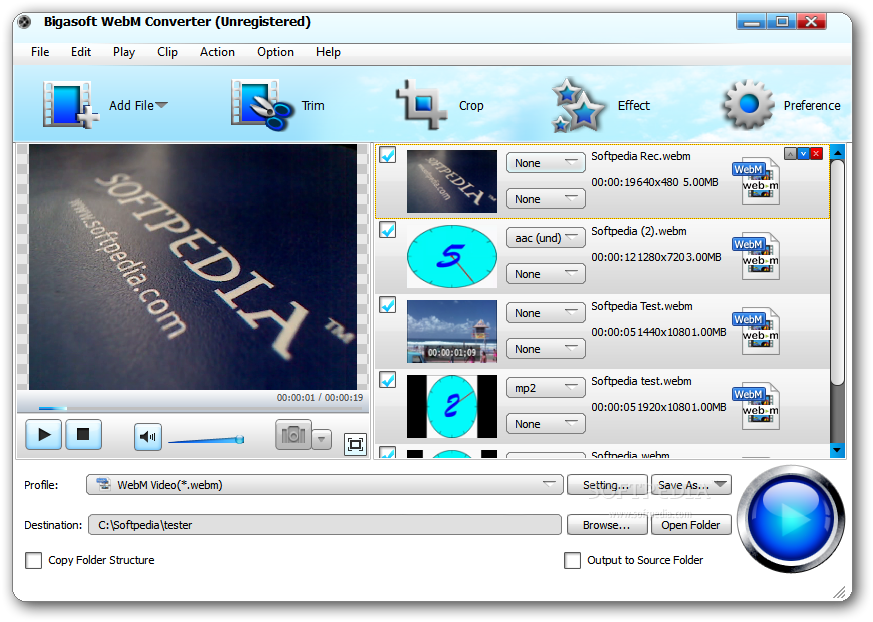Screen dimensions: 873x622
Task: Adjust the volume slider
Action: tap(206, 440)
